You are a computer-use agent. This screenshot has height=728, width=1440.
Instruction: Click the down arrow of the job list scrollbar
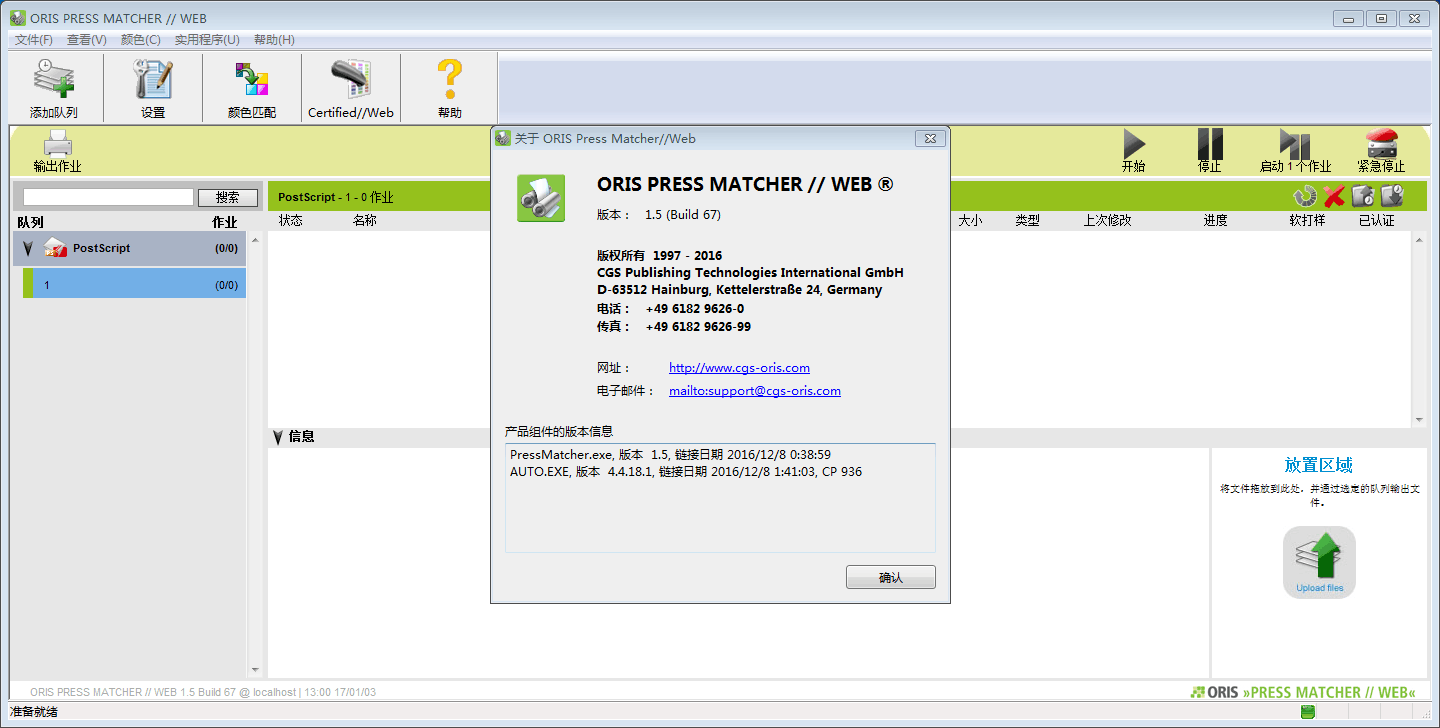click(x=1419, y=420)
